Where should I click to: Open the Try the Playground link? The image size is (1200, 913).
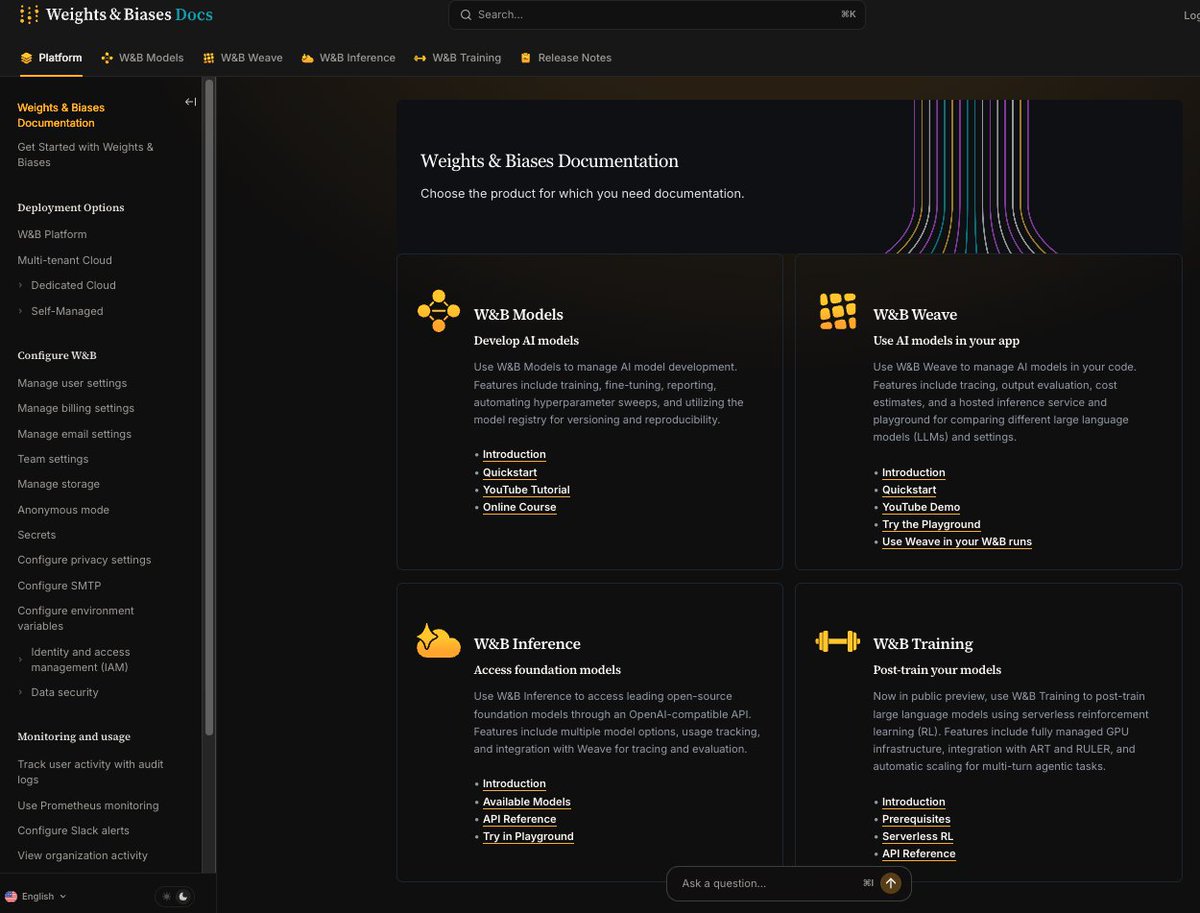coord(931,525)
